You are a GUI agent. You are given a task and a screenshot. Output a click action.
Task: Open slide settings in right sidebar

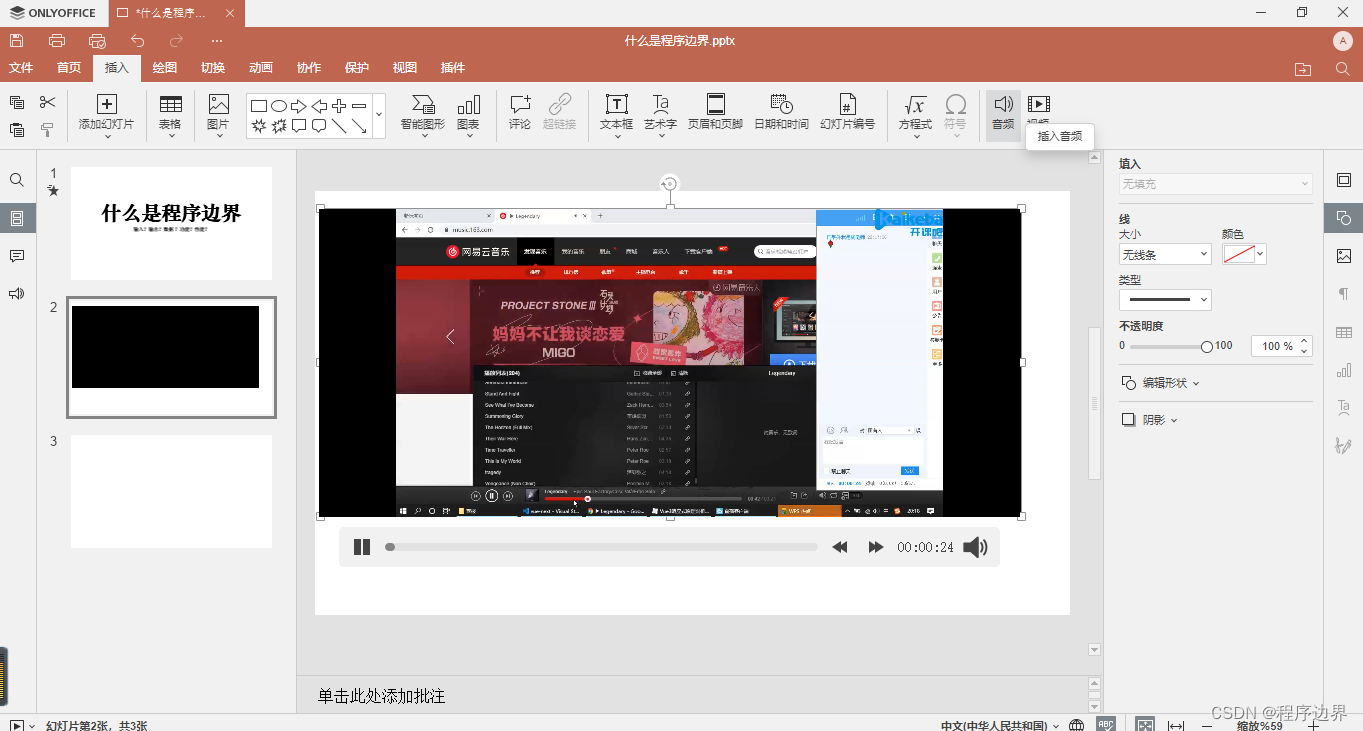click(x=1344, y=180)
